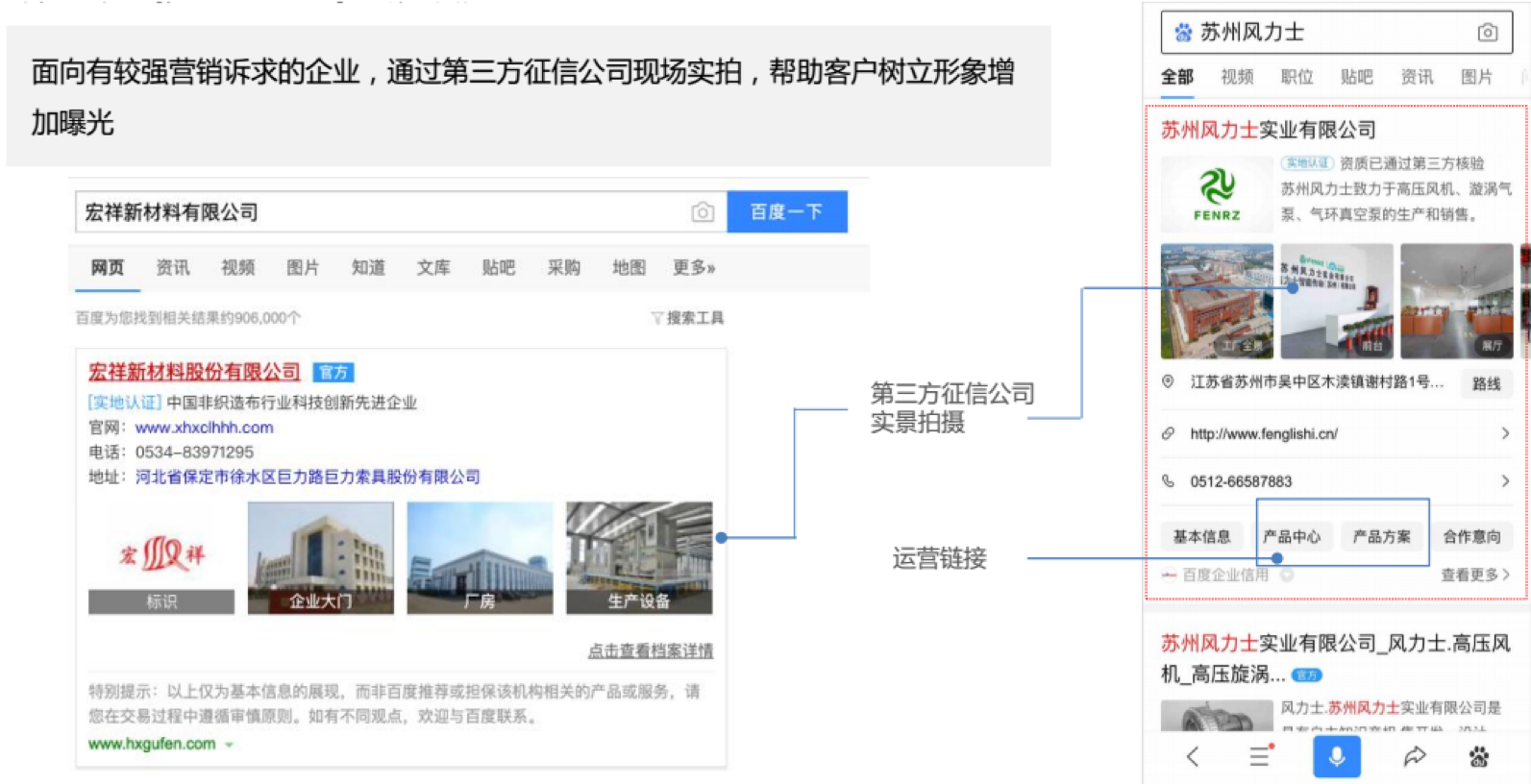This screenshot has width=1531, height=784.
Task: Switch to the 图片 tab in desktop results
Action: 303,267
